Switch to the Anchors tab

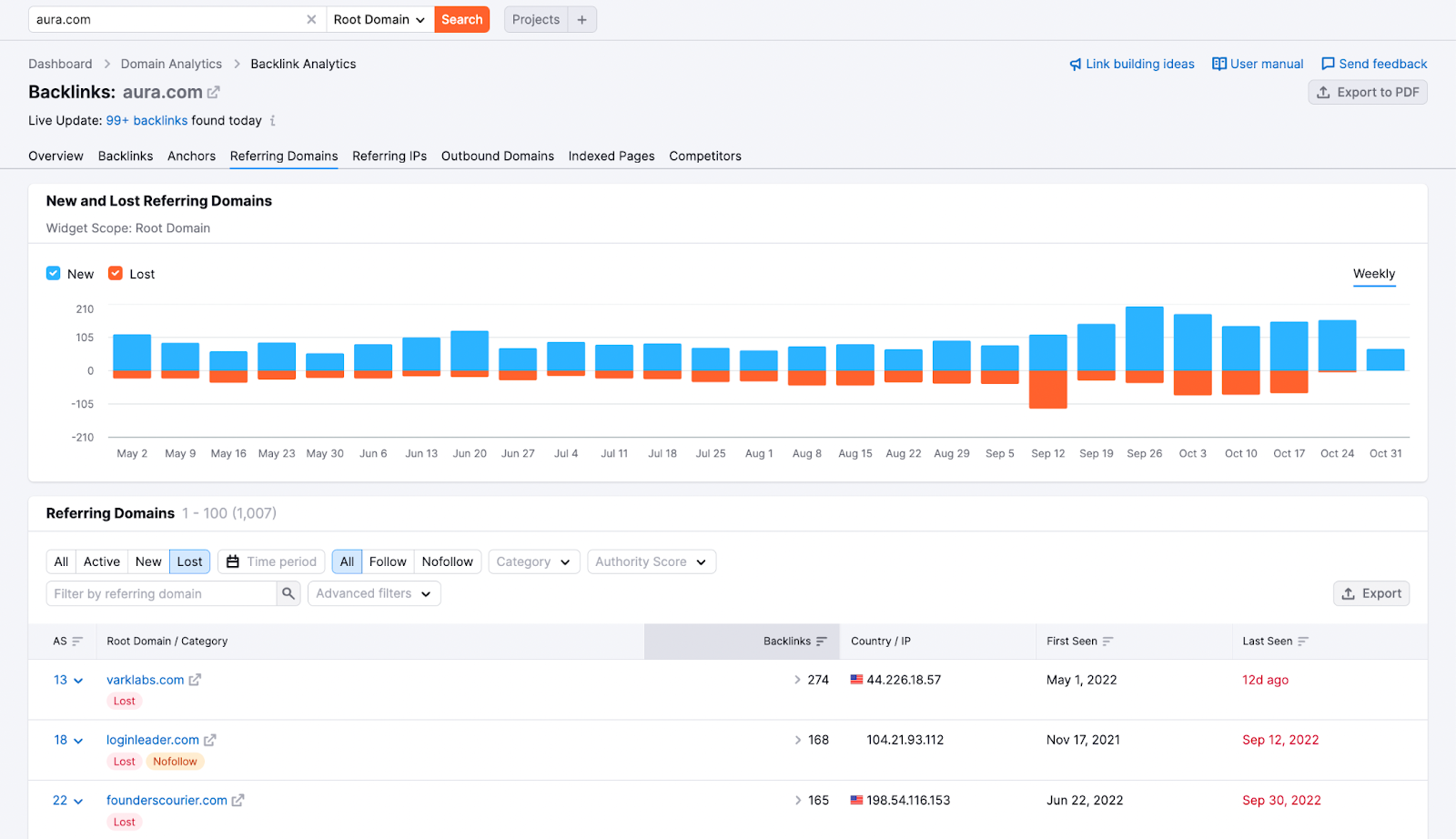[191, 156]
